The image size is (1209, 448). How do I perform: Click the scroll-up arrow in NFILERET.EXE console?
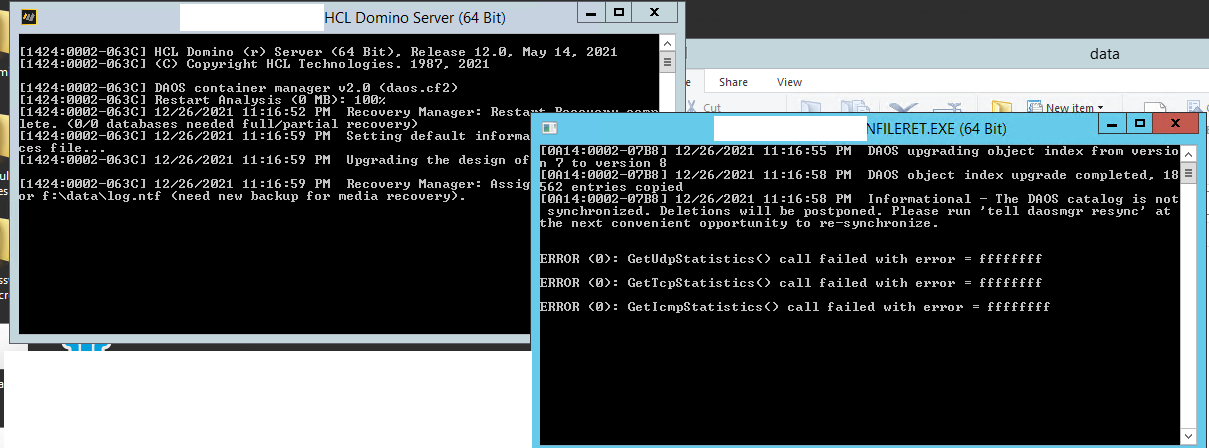point(1188,152)
